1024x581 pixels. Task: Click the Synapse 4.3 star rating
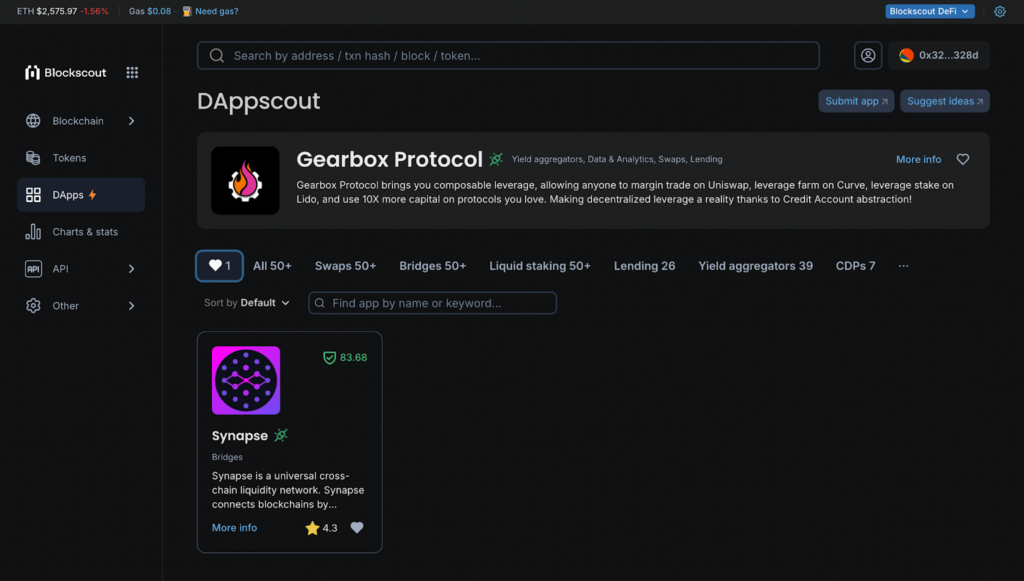[319, 527]
